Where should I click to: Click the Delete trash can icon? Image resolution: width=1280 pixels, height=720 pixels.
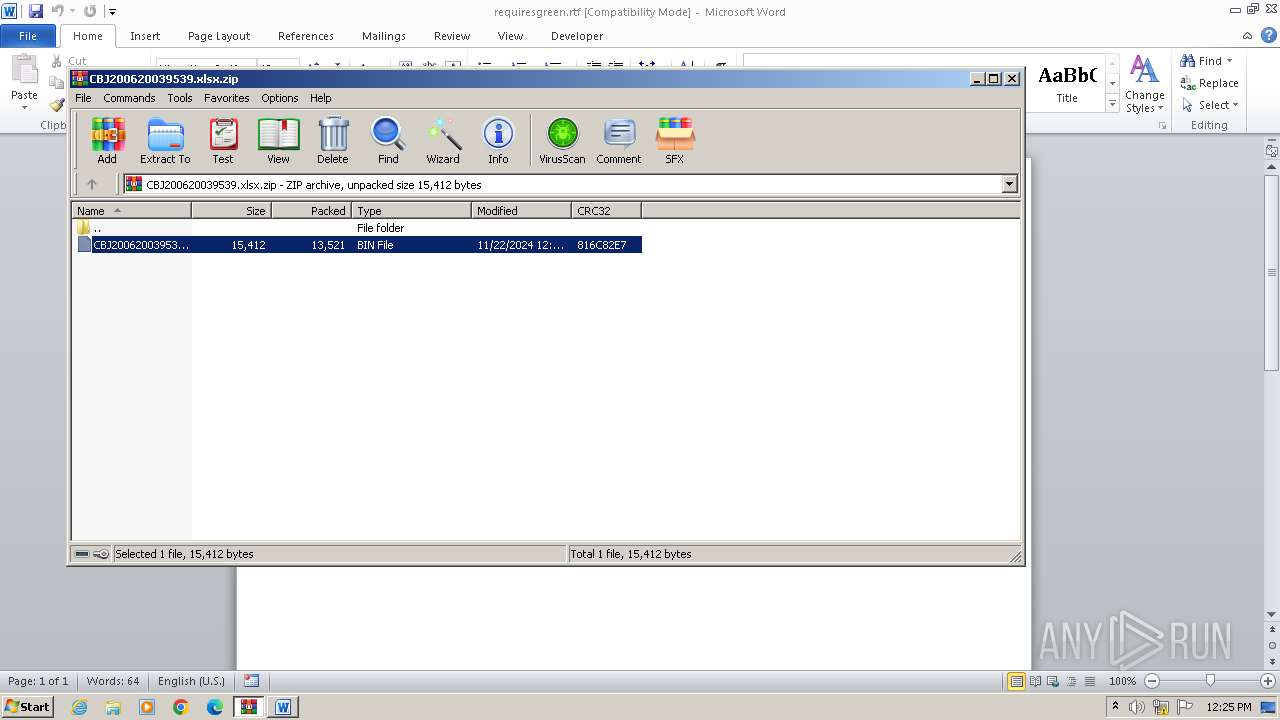point(333,141)
